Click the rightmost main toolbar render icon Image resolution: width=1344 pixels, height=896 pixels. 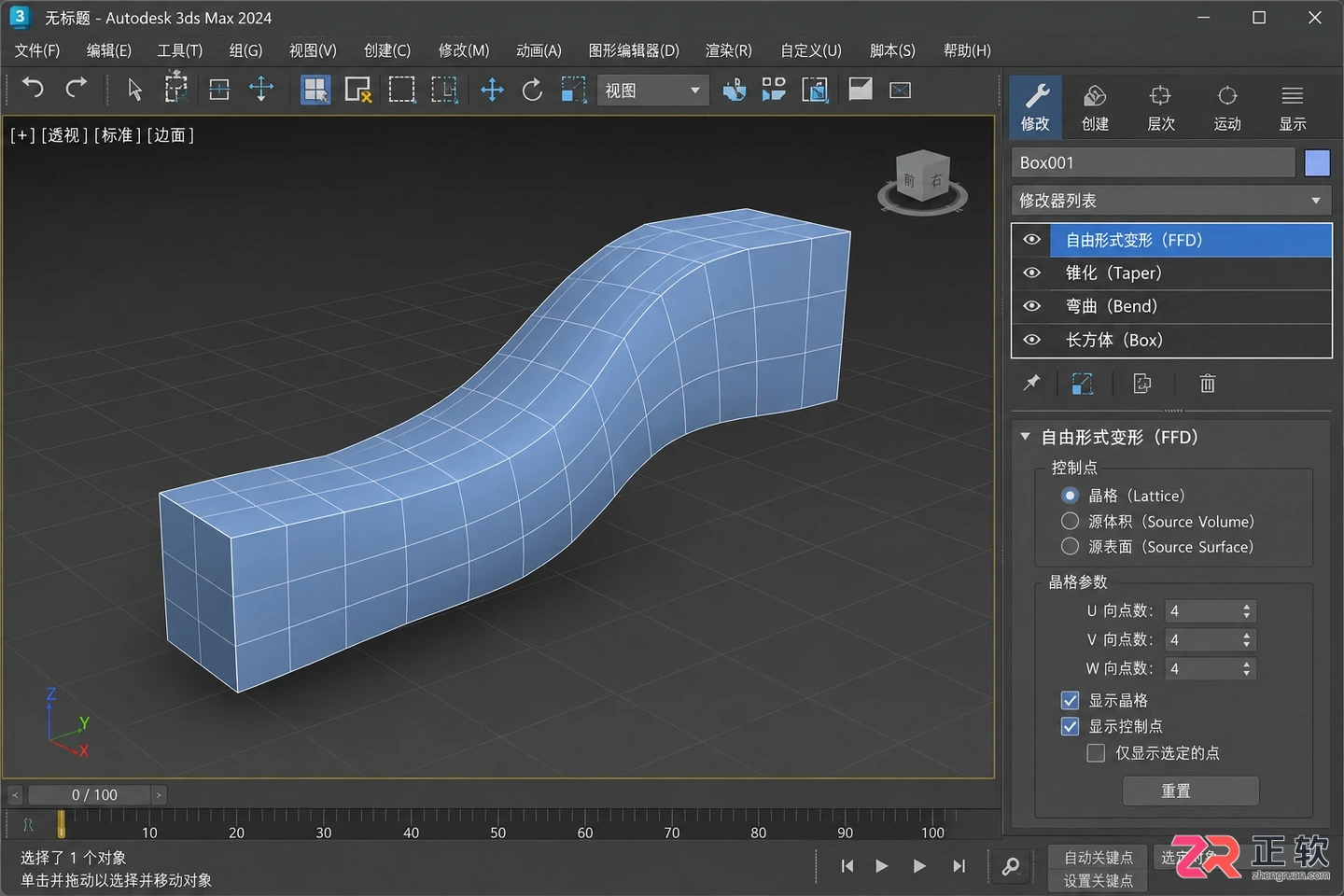(x=901, y=90)
